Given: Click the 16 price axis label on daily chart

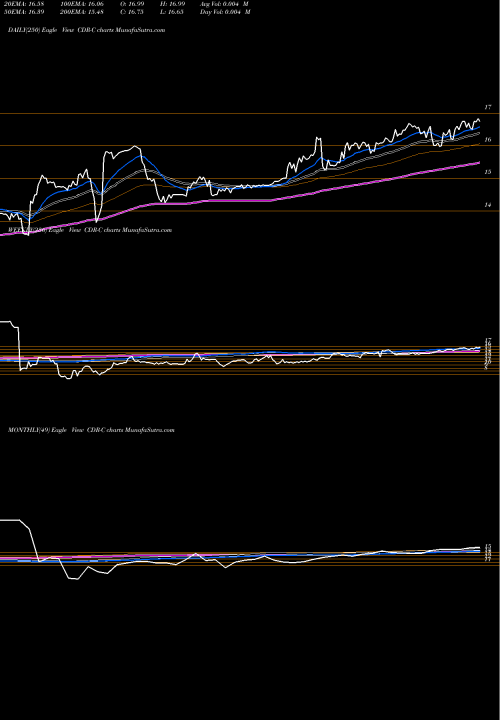Looking at the screenshot, I should click(488, 140).
